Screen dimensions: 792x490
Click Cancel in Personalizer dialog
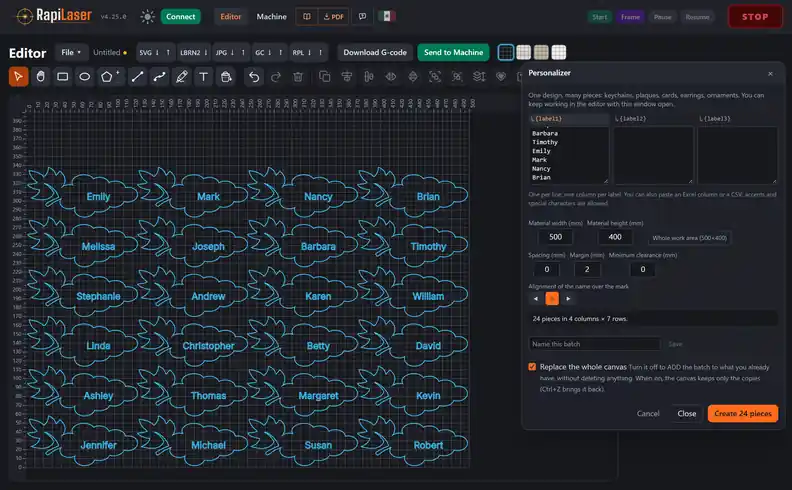click(648, 413)
